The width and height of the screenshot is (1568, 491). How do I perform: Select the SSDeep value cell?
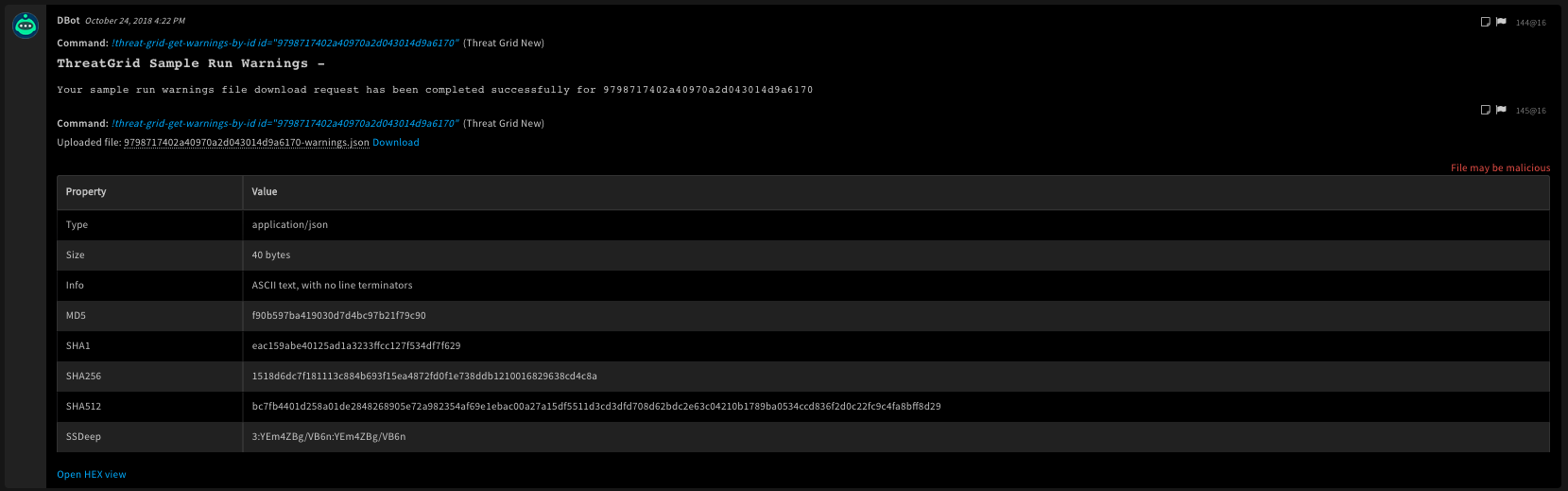[328, 437]
